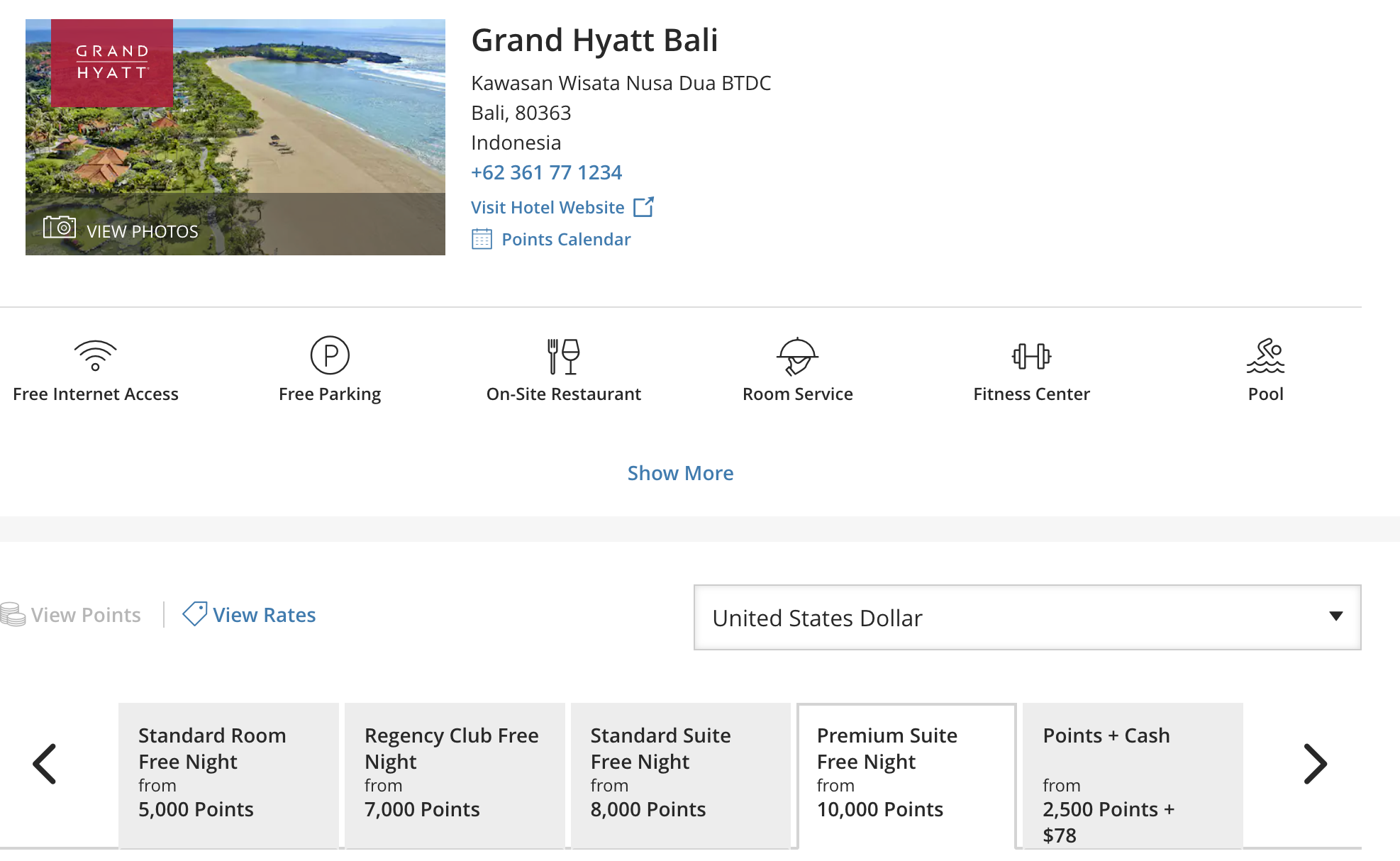Click the Free Internet Access wifi icon
Screen dimensions: 1400x861
pyautogui.click(x=95, y=356)
